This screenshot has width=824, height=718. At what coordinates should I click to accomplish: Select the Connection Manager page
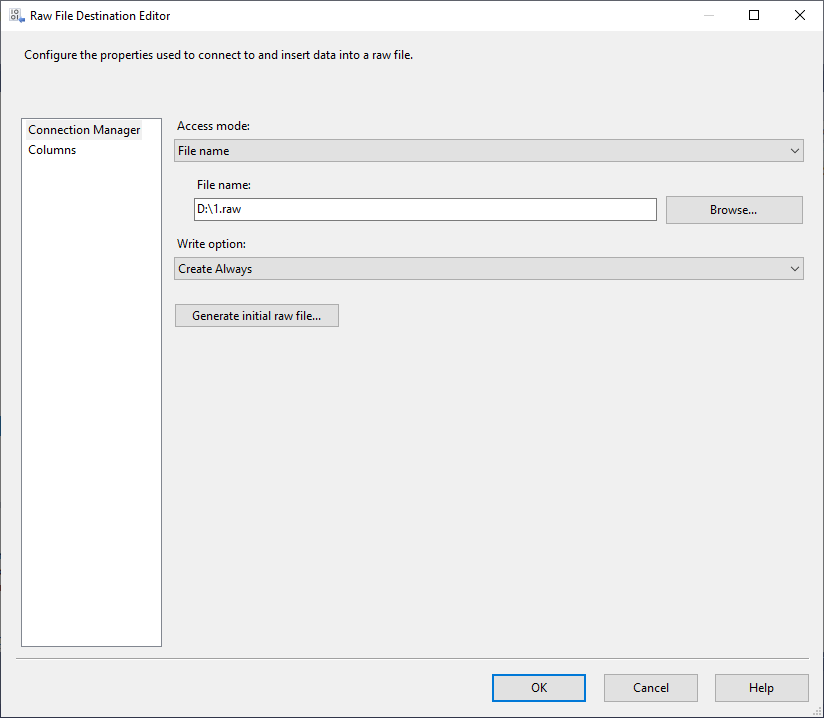tap(84, 129)
